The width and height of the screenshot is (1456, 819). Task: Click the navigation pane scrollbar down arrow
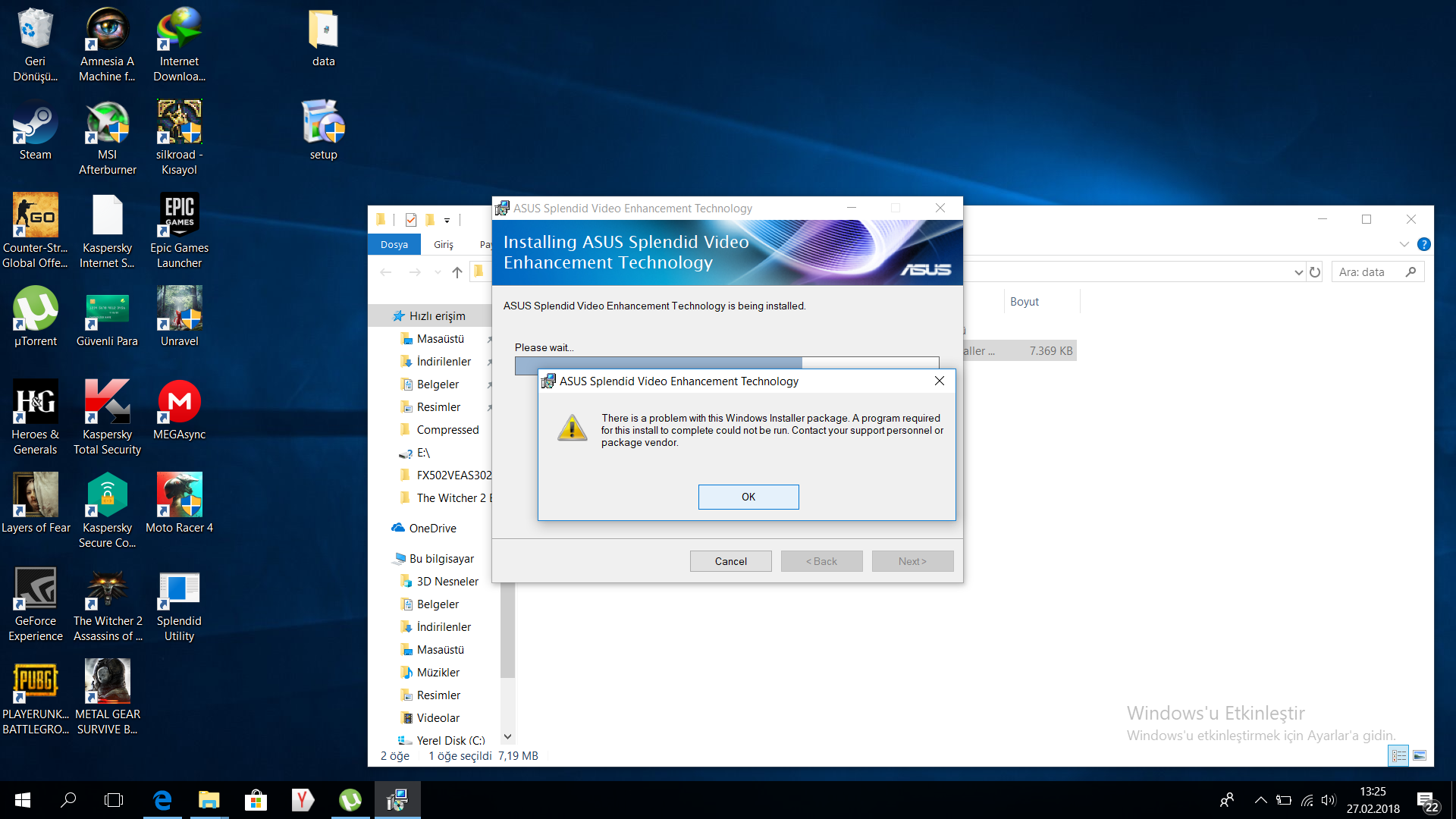pyautogui.click(x=507, y=736)
